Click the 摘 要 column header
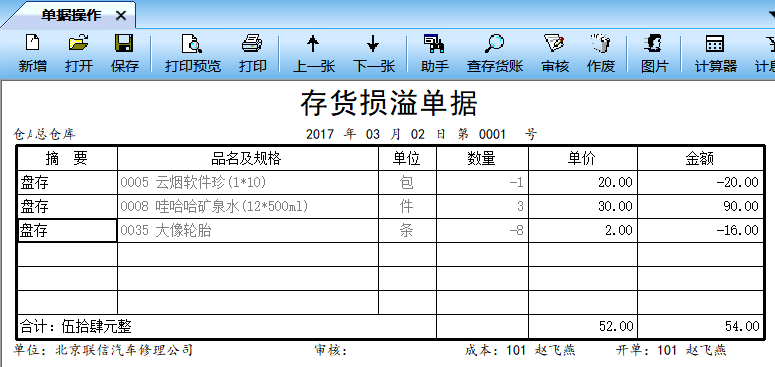Viewport: 775px width, 367px height. tap(67, 159)
